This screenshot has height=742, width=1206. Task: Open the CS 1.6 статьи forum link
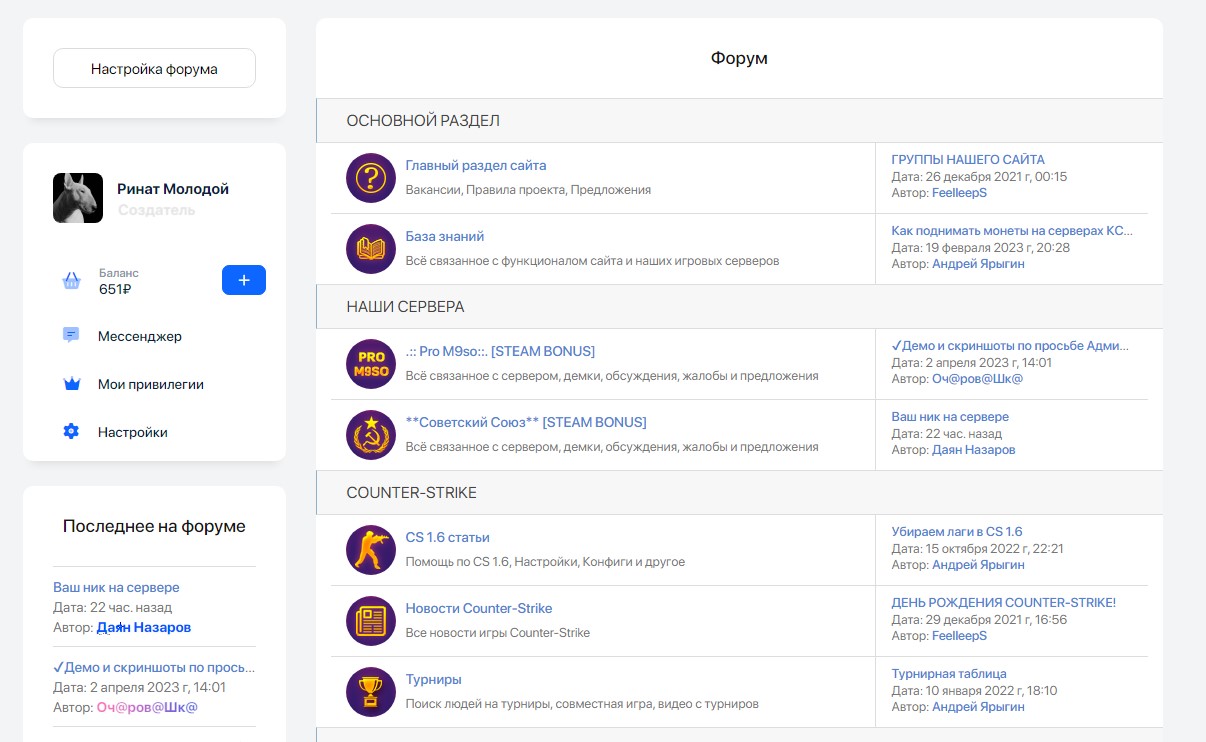point(447,537)
